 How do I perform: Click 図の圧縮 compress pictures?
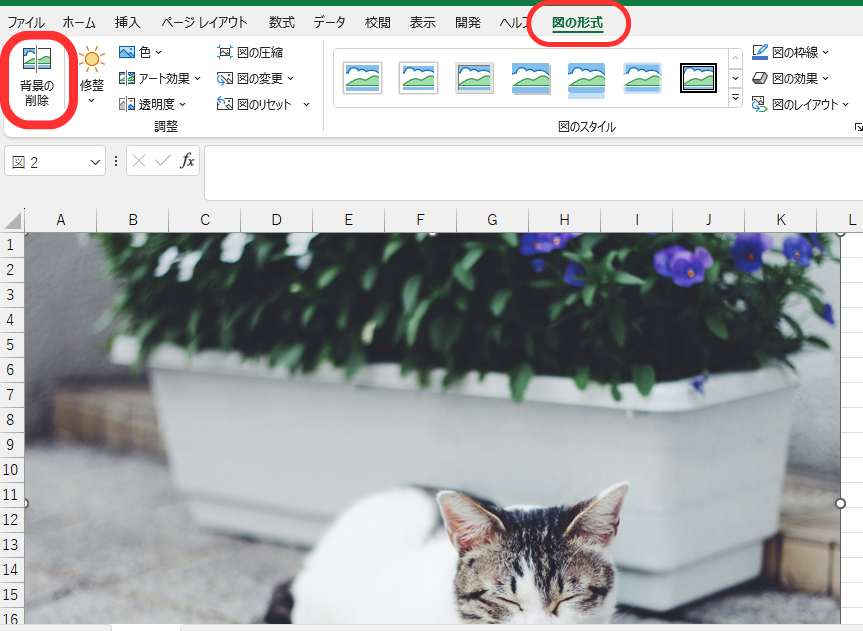coord(250,52)
